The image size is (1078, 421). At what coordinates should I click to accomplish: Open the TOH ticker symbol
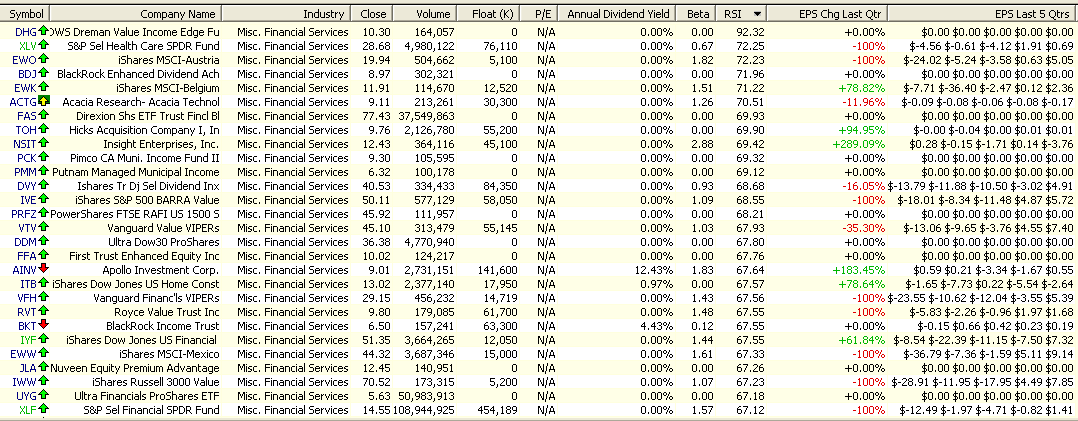(x=26, y=130)
